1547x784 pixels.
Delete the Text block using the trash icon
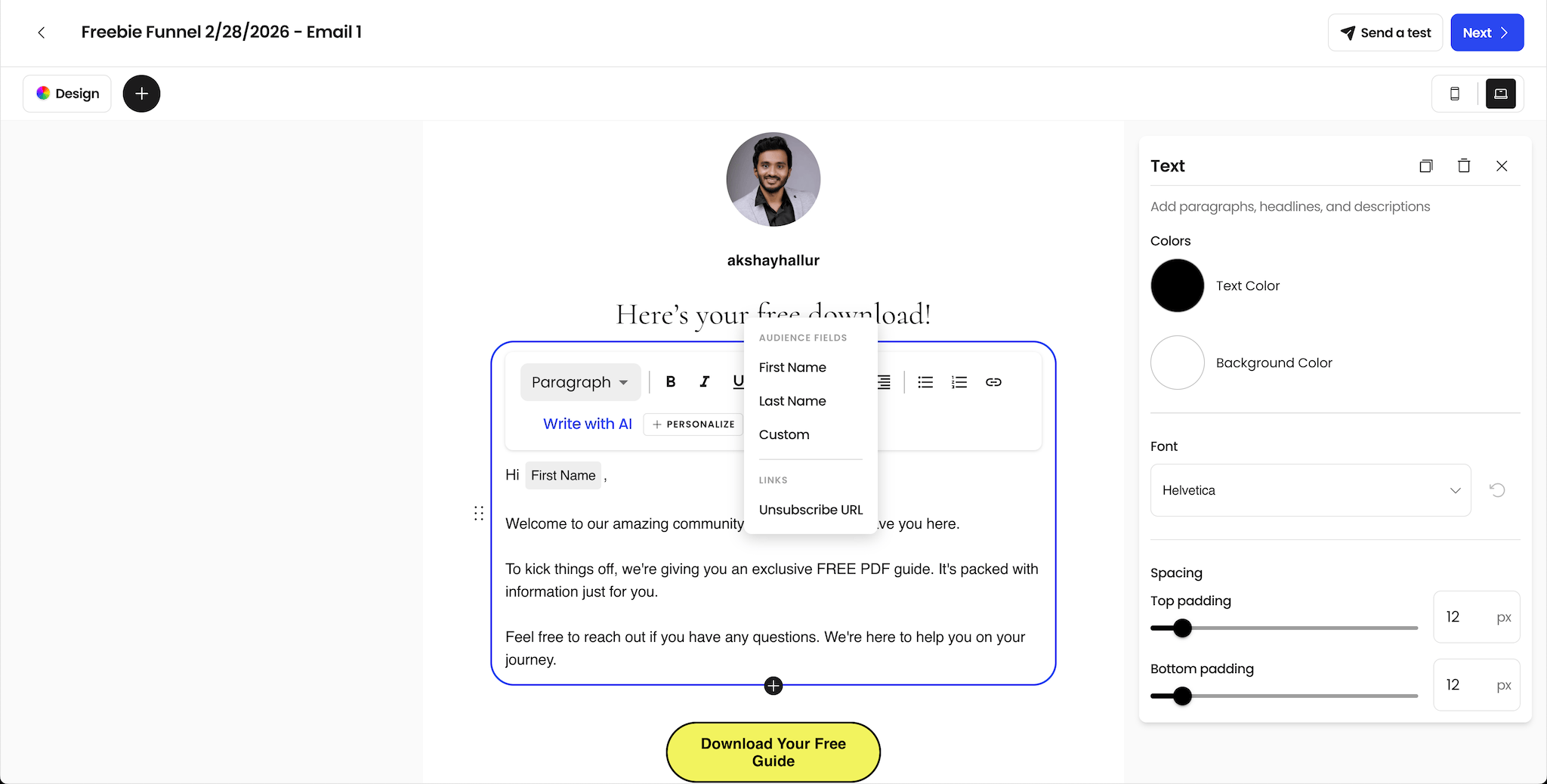[x=1464, y=165]
